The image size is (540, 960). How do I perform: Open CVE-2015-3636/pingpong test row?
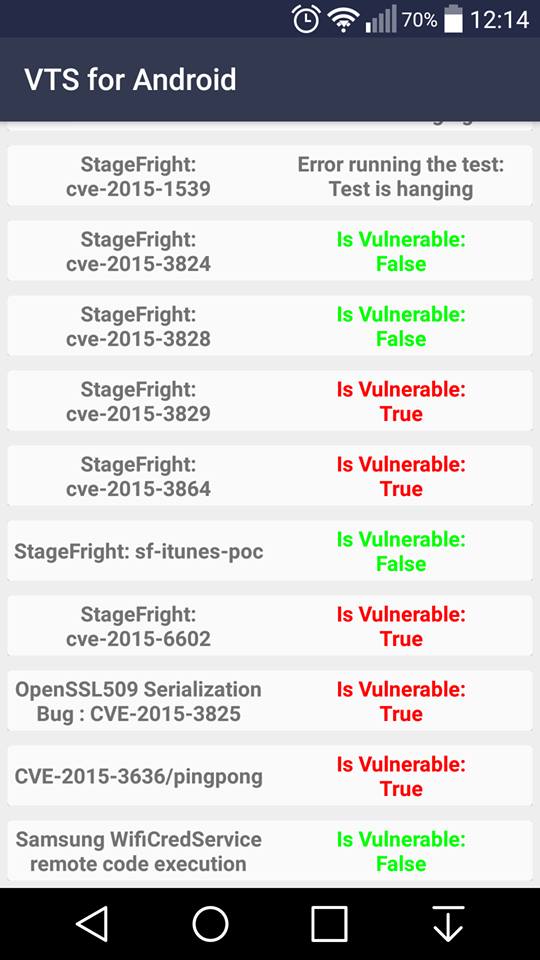[x=270, y=776]
